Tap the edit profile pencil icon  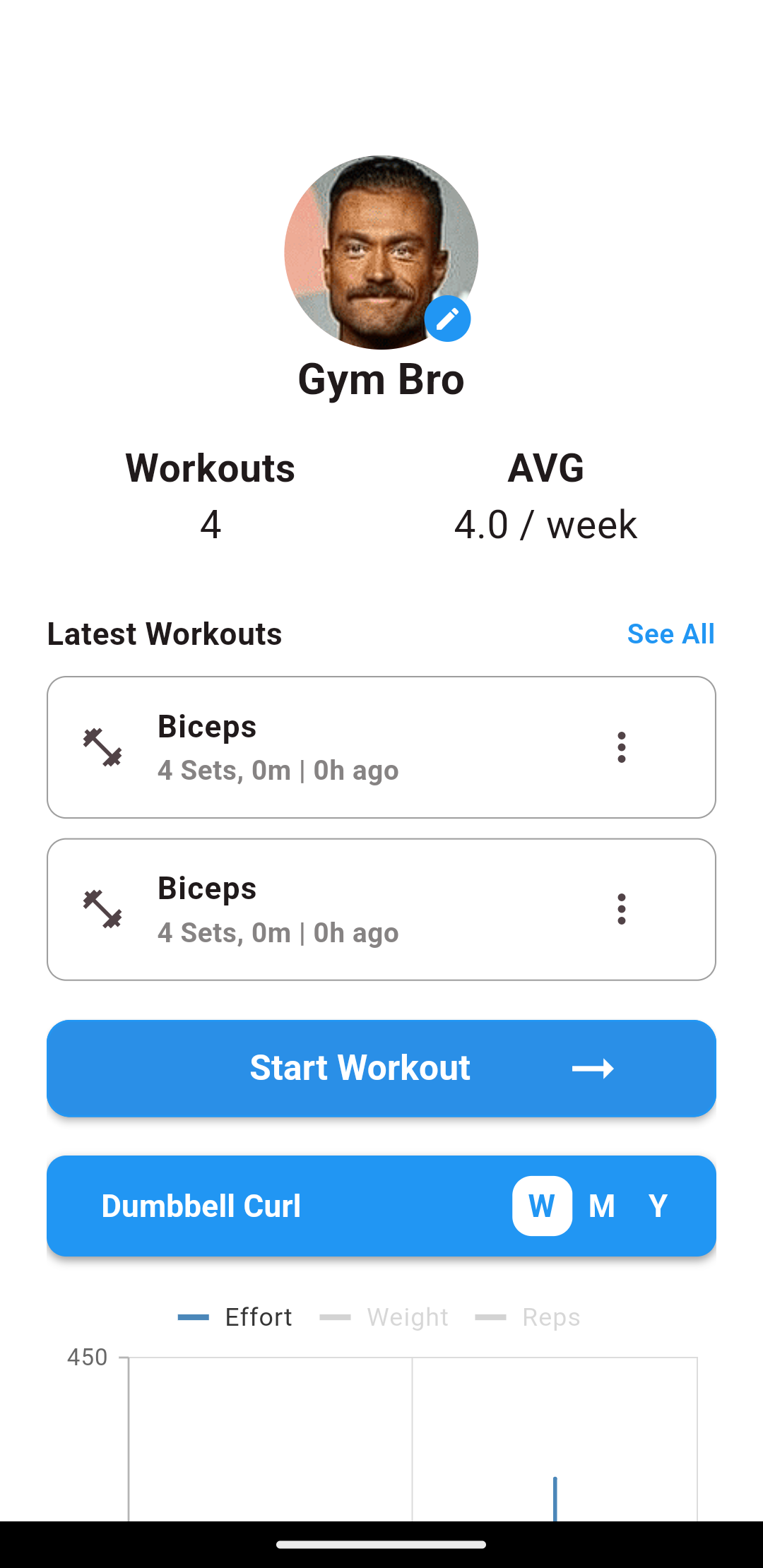[x=447, y=319]
